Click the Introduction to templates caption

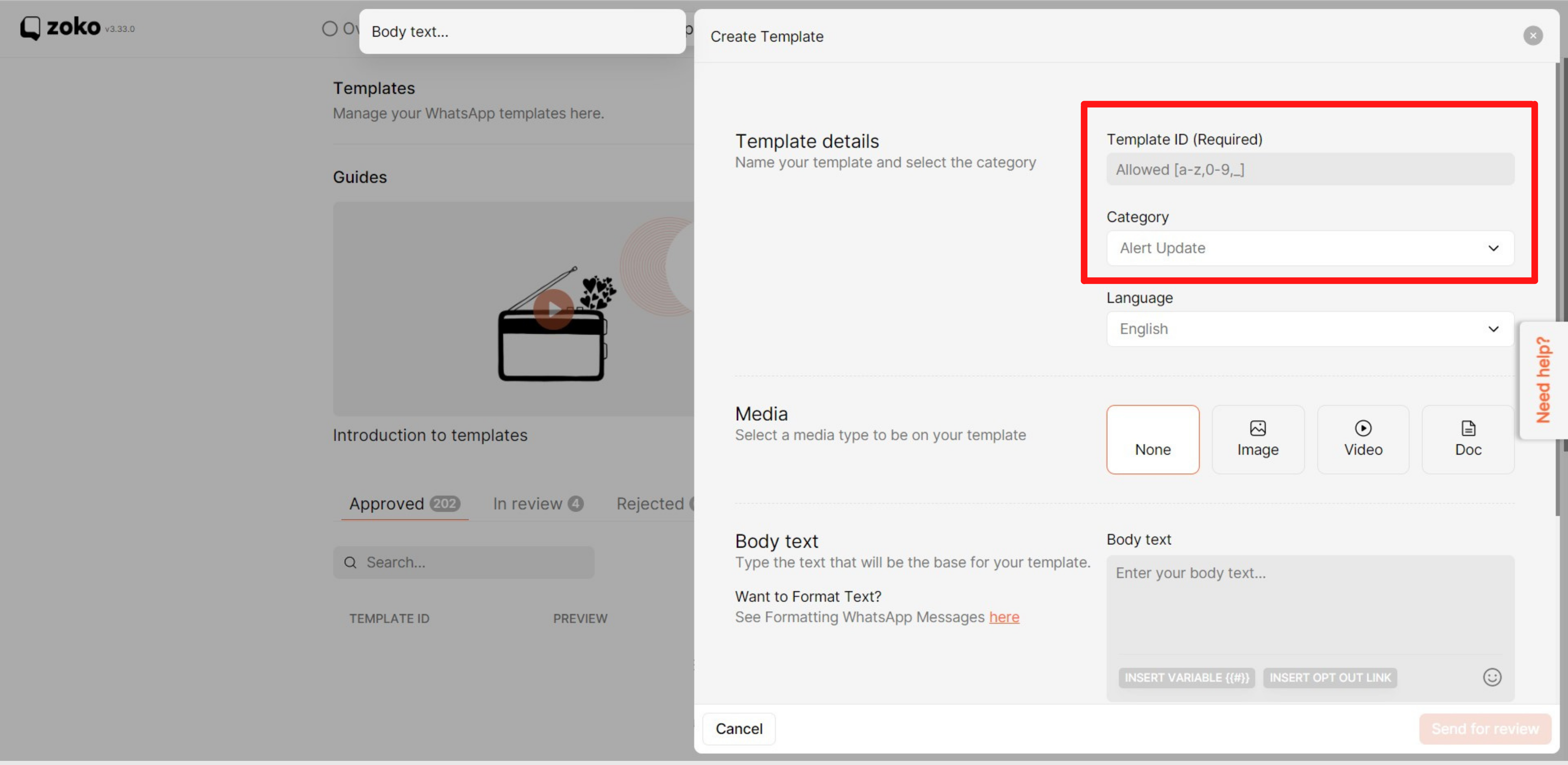point(430,435)
